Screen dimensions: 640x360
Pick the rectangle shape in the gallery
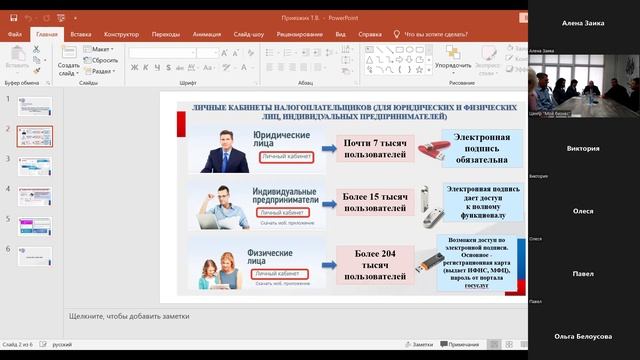point(400,50)
